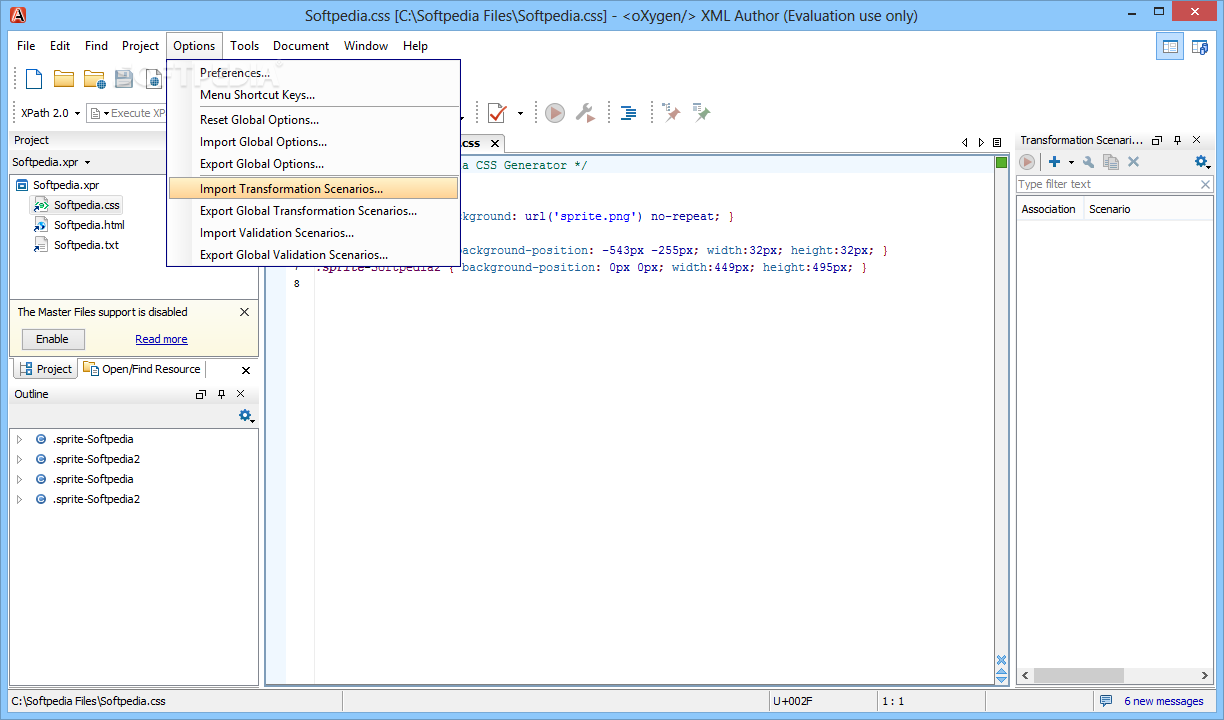Screen dimensions: 1224x720
Task: Click the Validate red checkmark icon
Action: pos(497,113)
